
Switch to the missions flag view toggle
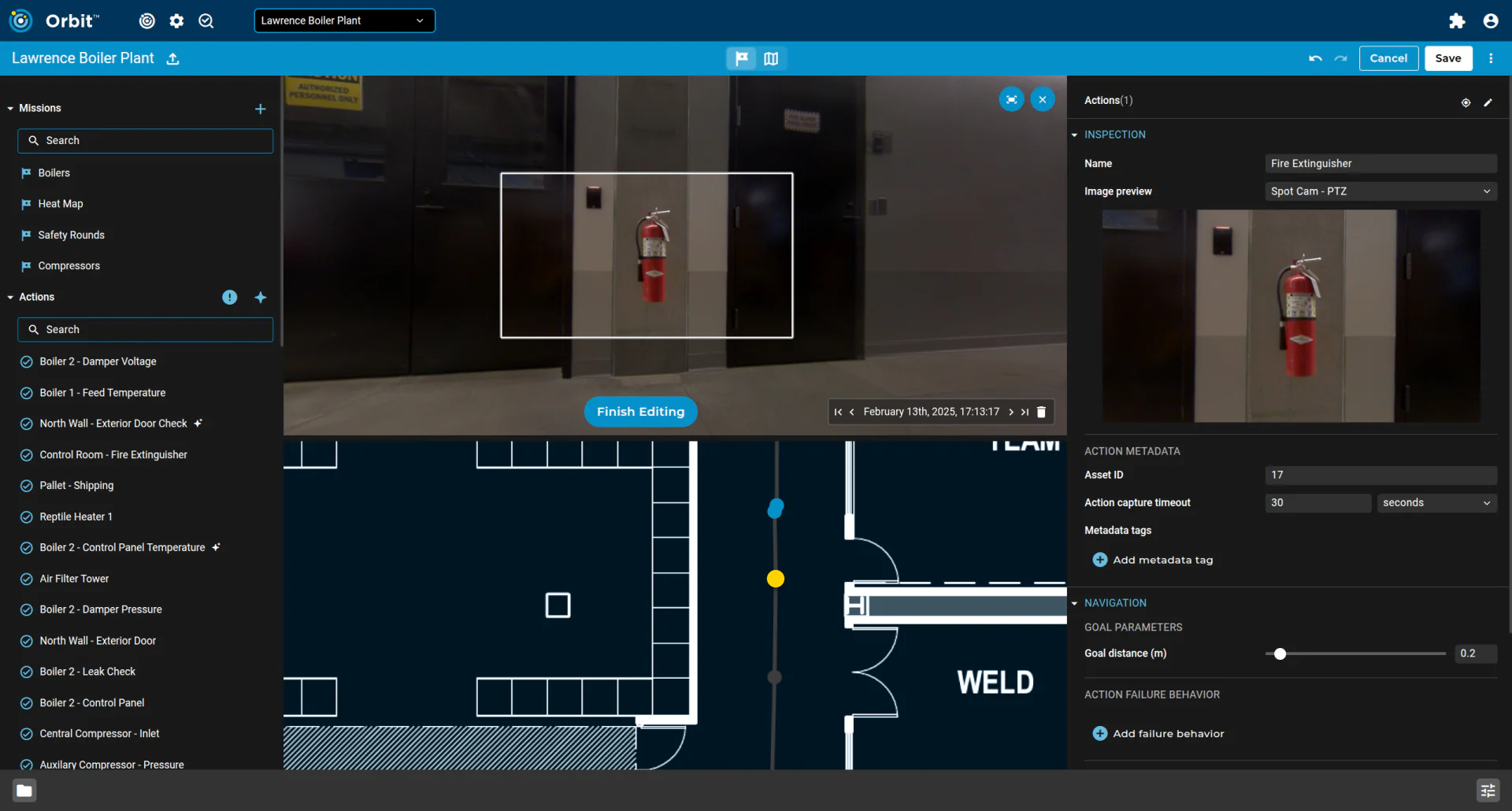click(x=741, y=59)
